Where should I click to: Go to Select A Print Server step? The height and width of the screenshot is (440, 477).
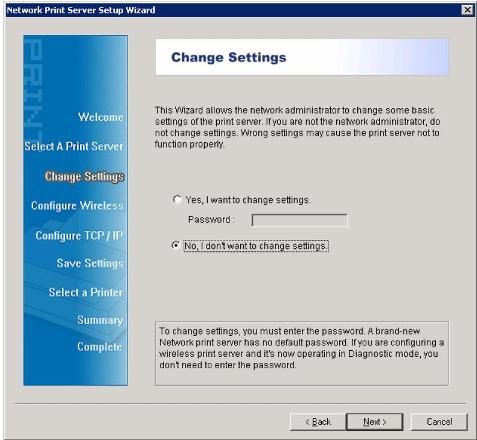tap(74, 146)
